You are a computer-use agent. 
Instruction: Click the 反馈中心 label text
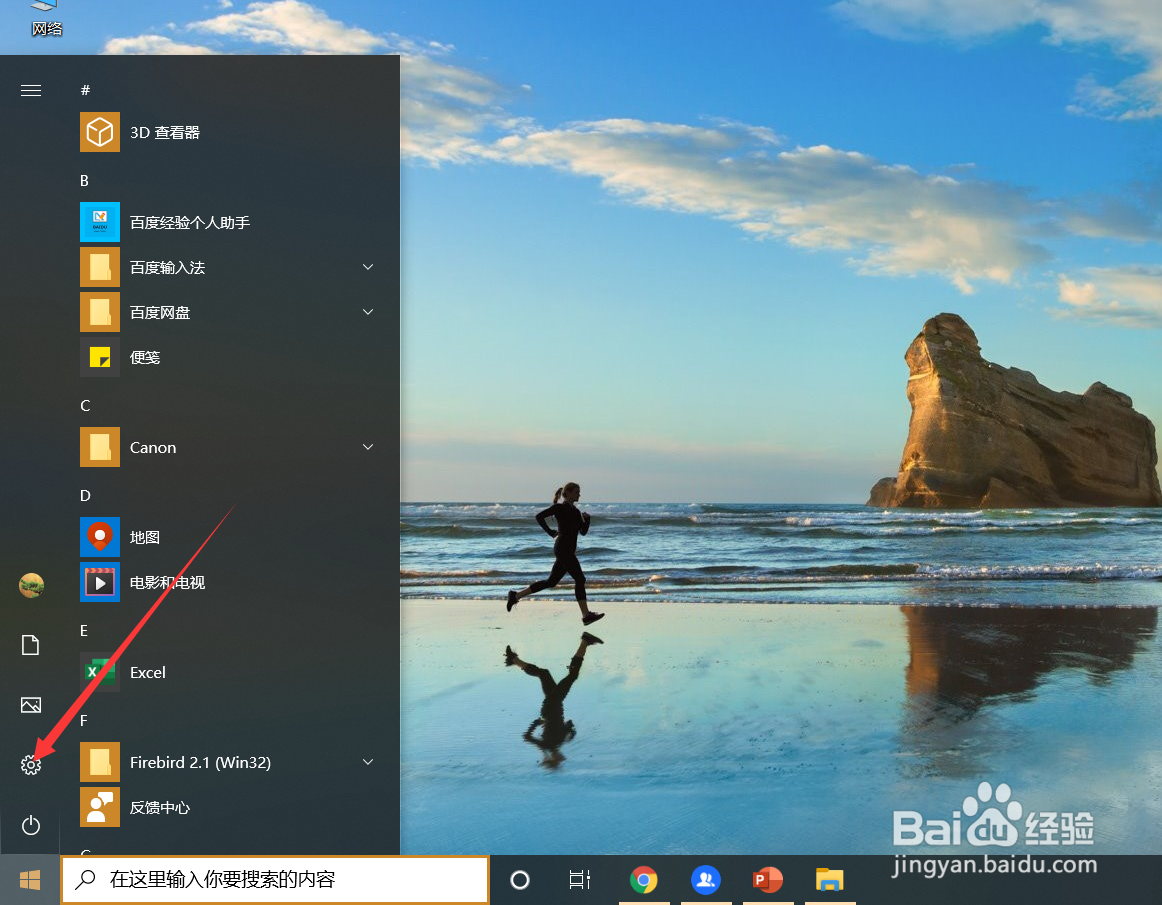tap(159, 807)
